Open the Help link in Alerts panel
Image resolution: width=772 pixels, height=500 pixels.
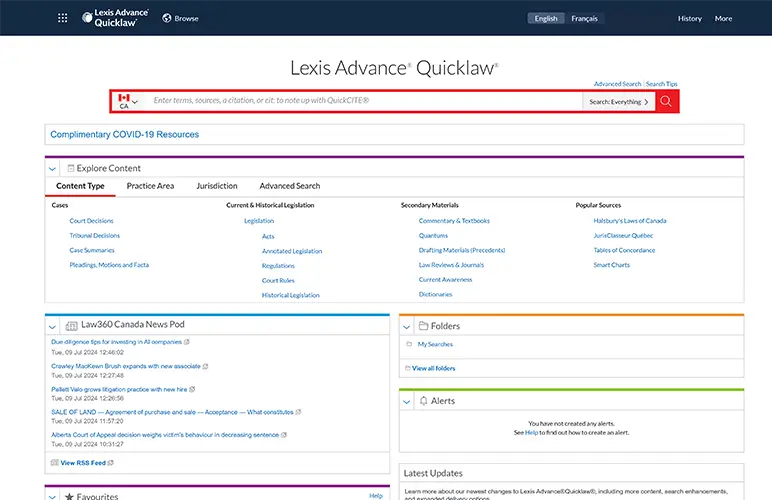click(531, 433)
